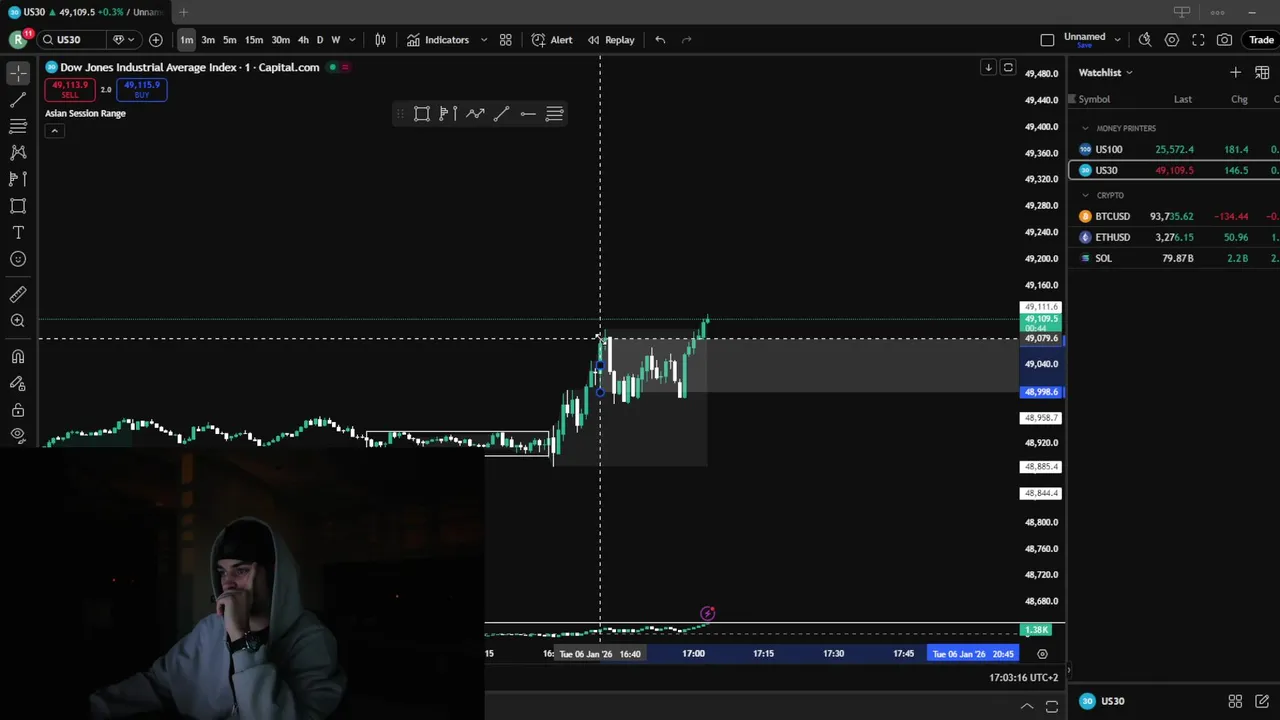This screenshot has height=720, width=1280.
Task: Select the 4h timeframe
Action: pos(303,40)
